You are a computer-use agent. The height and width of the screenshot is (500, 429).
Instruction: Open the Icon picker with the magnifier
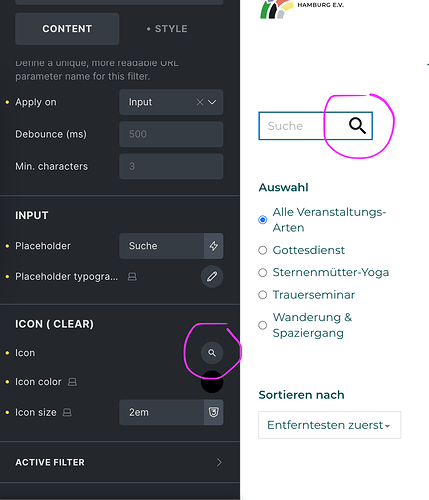pos(212,353)
